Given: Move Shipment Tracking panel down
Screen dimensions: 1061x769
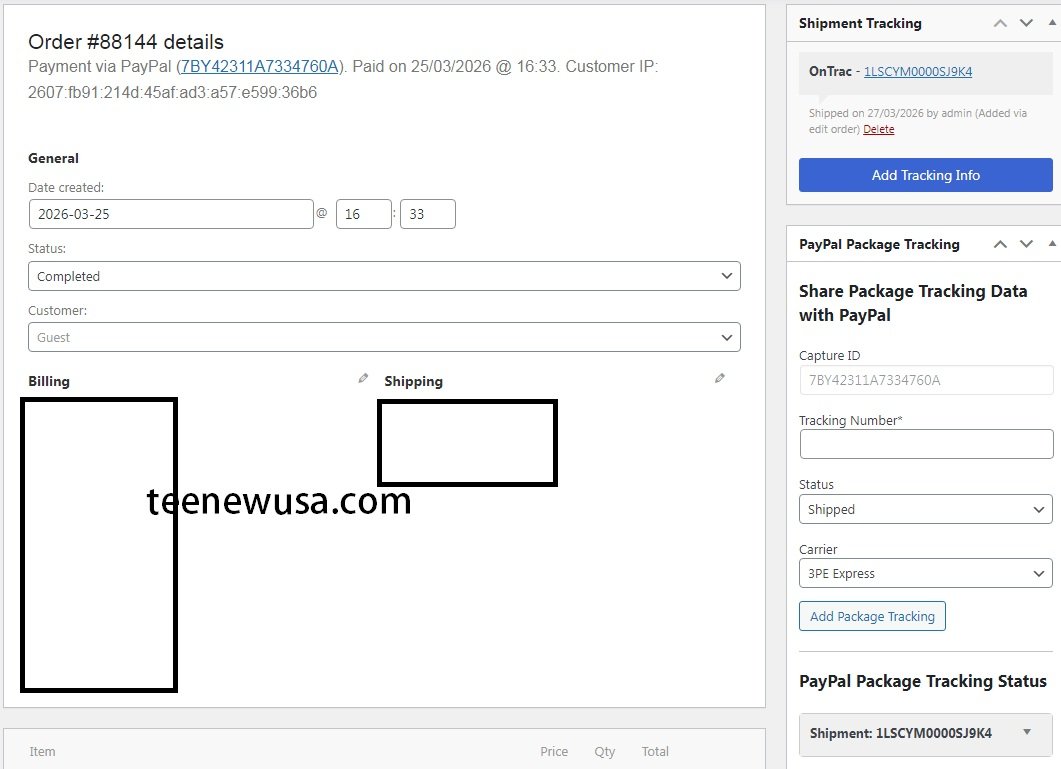Looking at the screenshot, I should tap(1026, 23).
